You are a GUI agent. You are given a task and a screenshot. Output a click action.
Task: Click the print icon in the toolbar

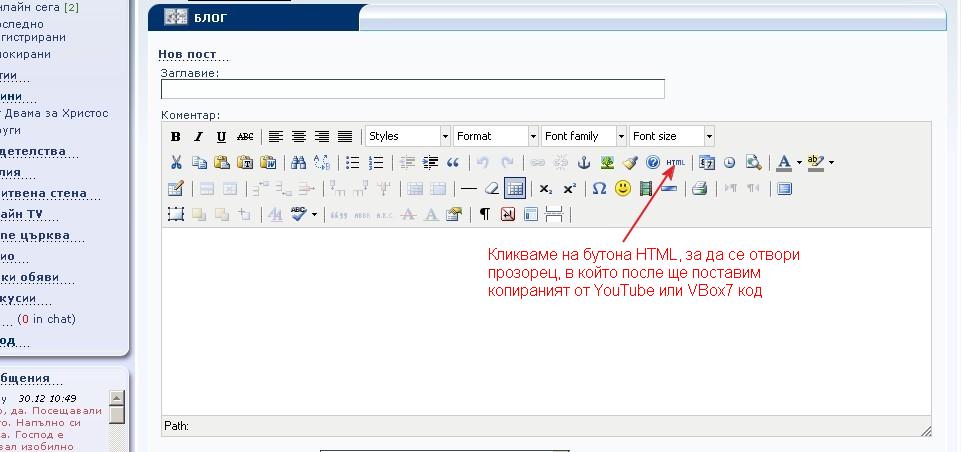click(699, 188)
